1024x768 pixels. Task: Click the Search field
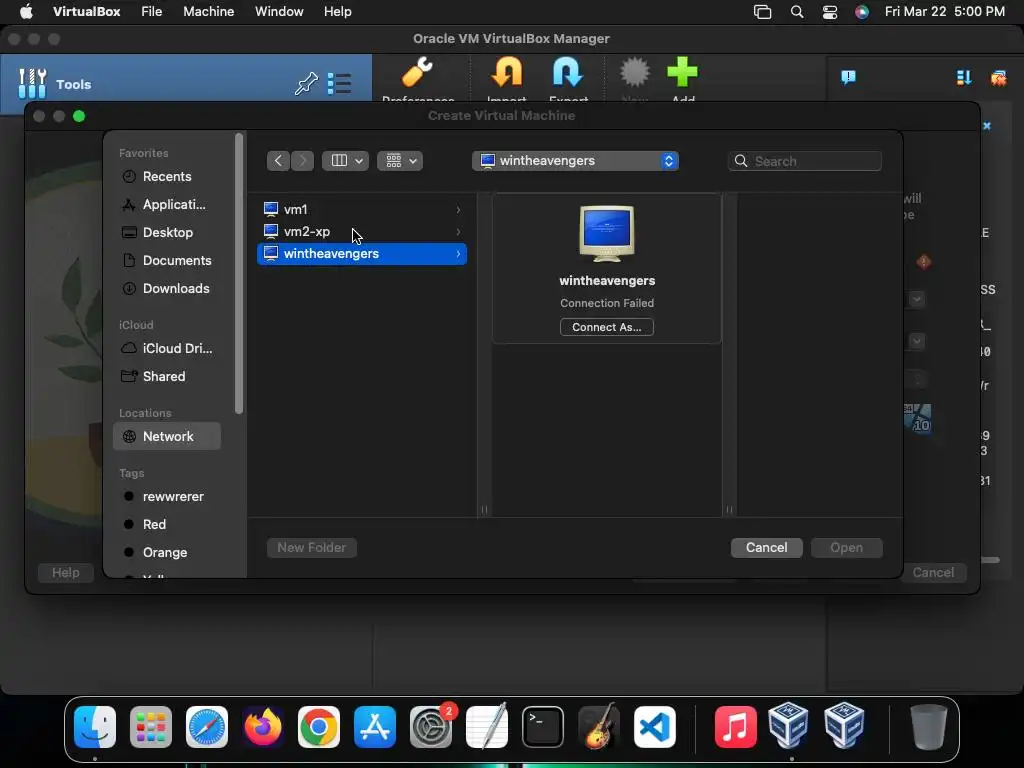pos(805,161)
